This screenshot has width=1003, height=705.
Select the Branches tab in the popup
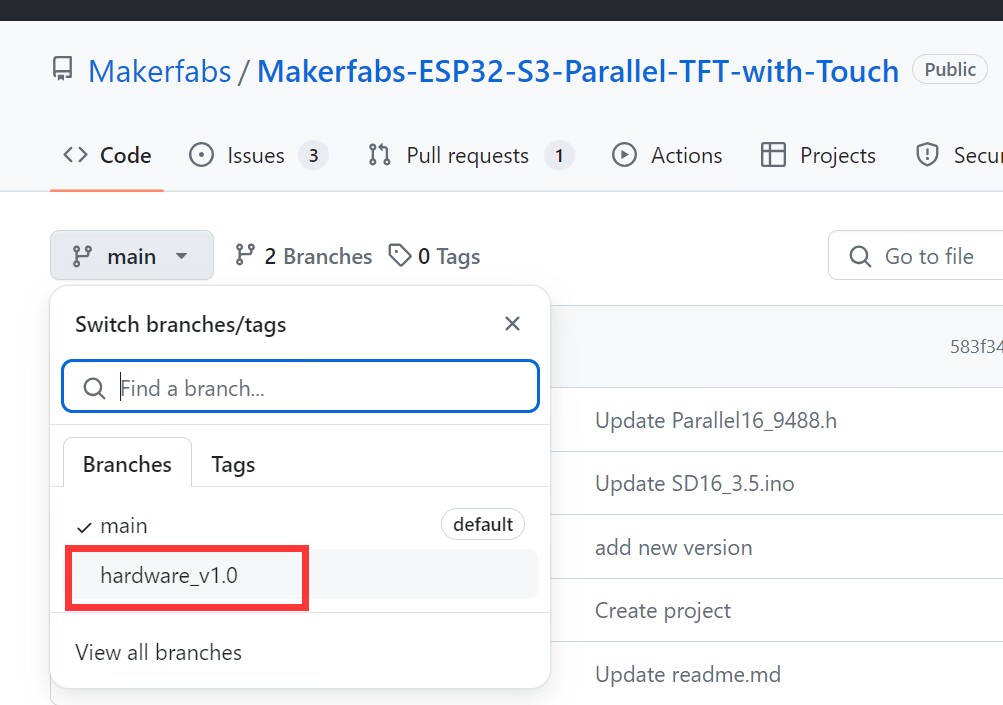point(127,464)
